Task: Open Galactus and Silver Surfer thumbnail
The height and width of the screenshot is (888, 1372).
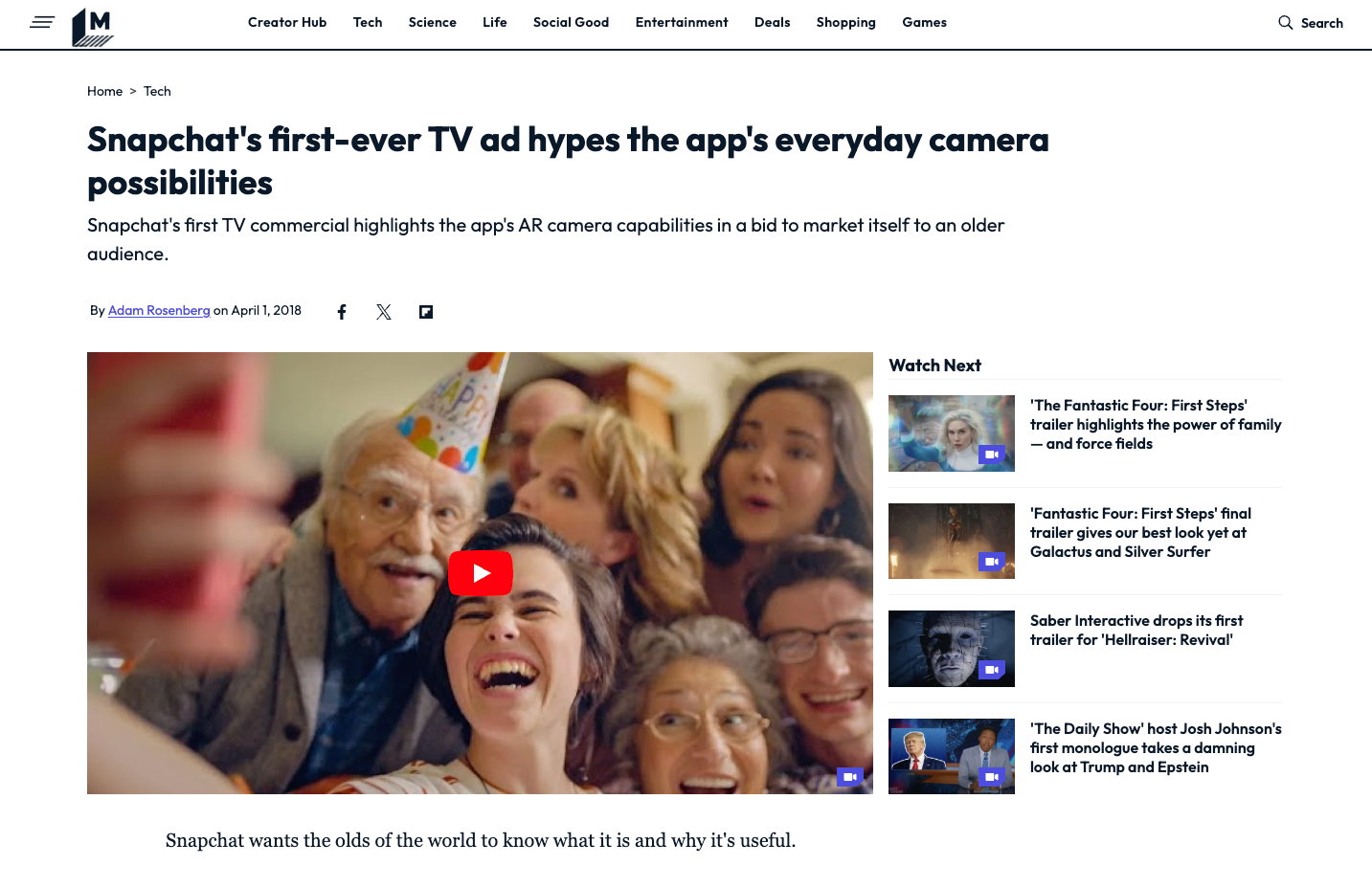Action: click(x=952, y=541)
